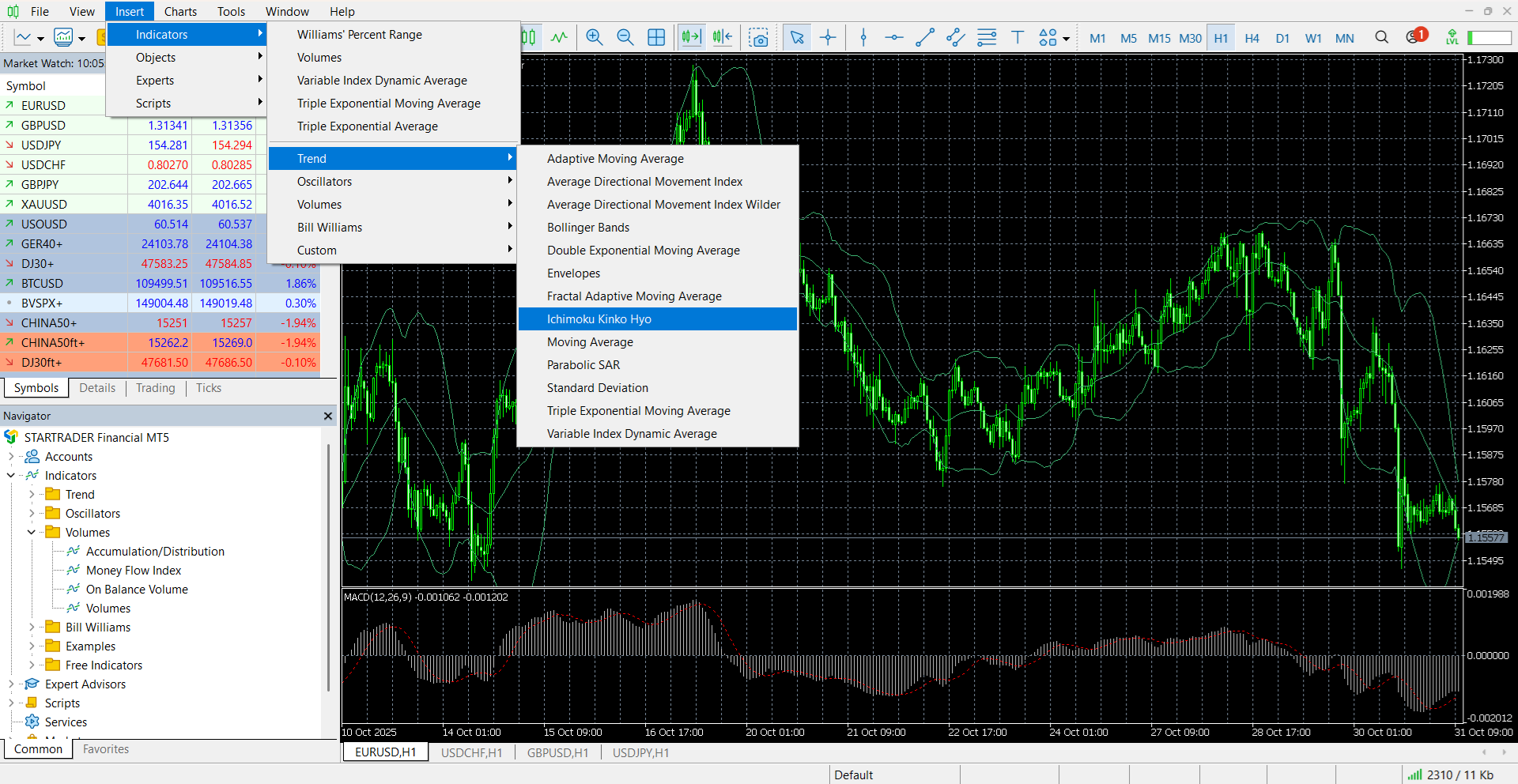Switch to Ticks tab in Market Watch
This screenshot has height=784, width=1518.
coord(209,388)
